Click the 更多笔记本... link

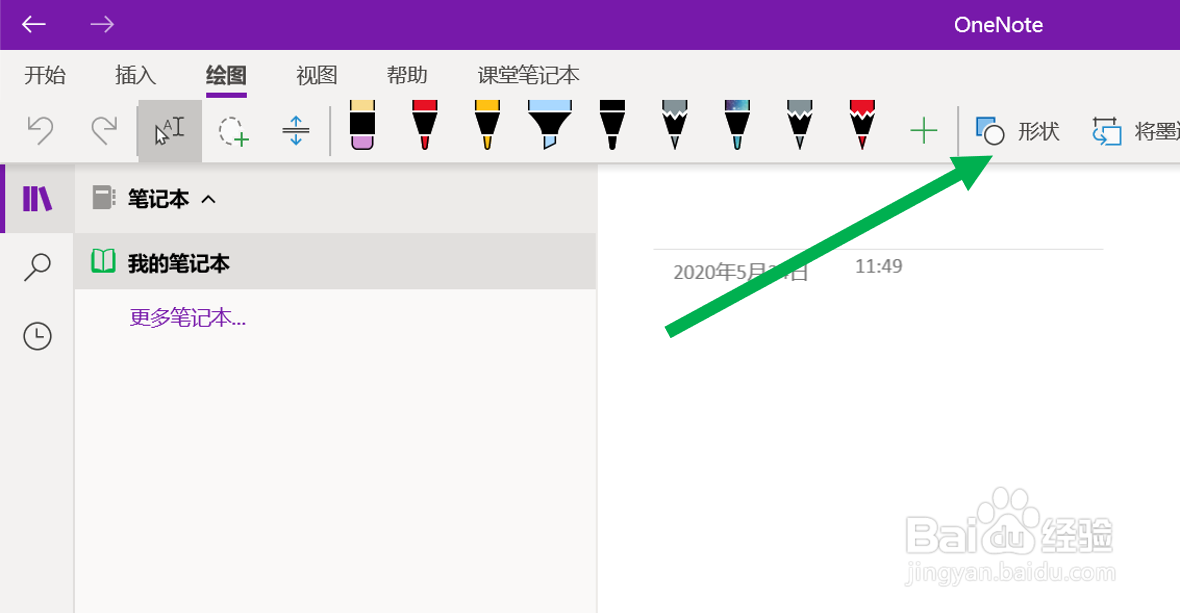[x=187, y=317]
